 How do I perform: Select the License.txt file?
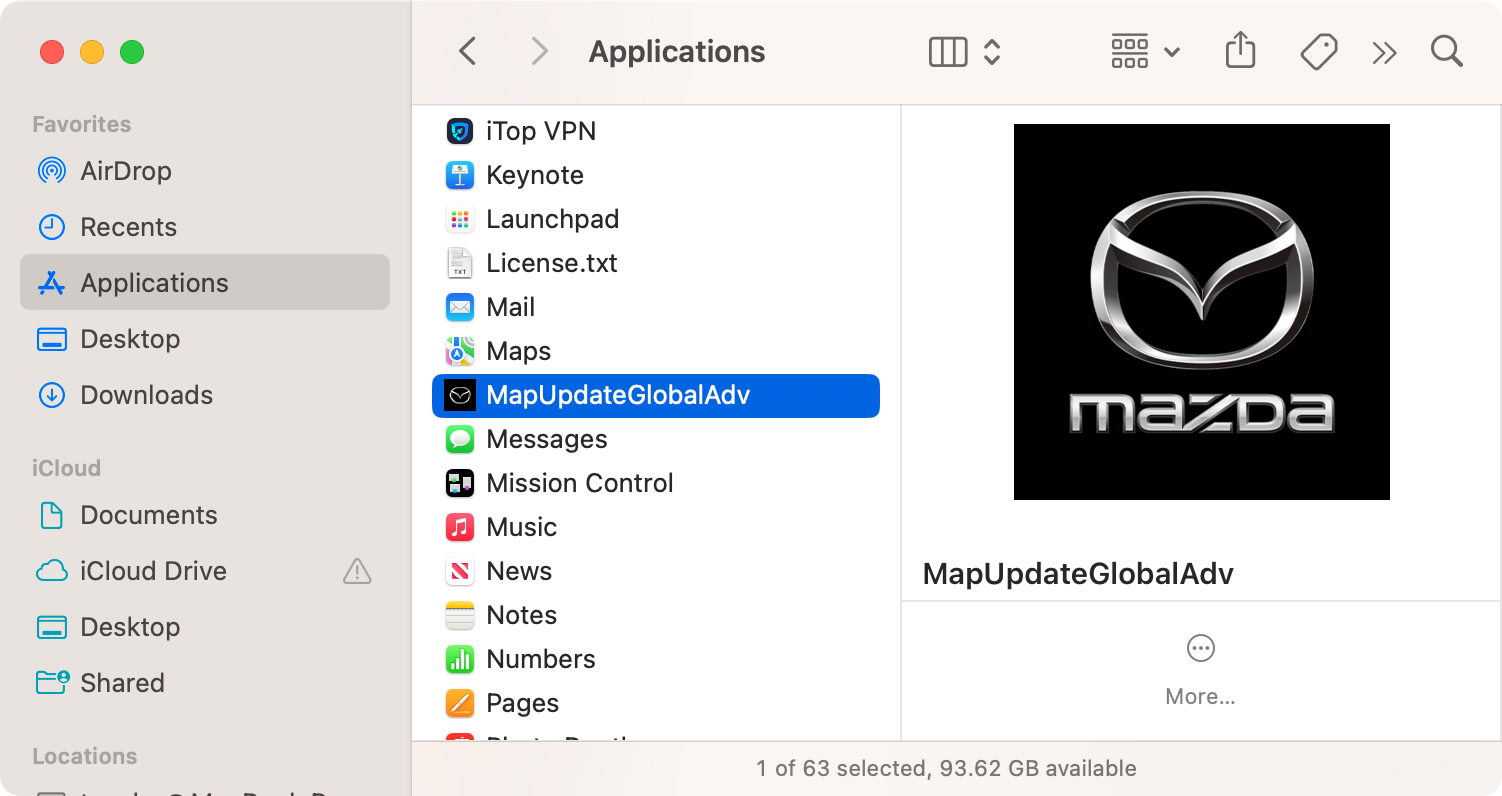pos(656,263)
